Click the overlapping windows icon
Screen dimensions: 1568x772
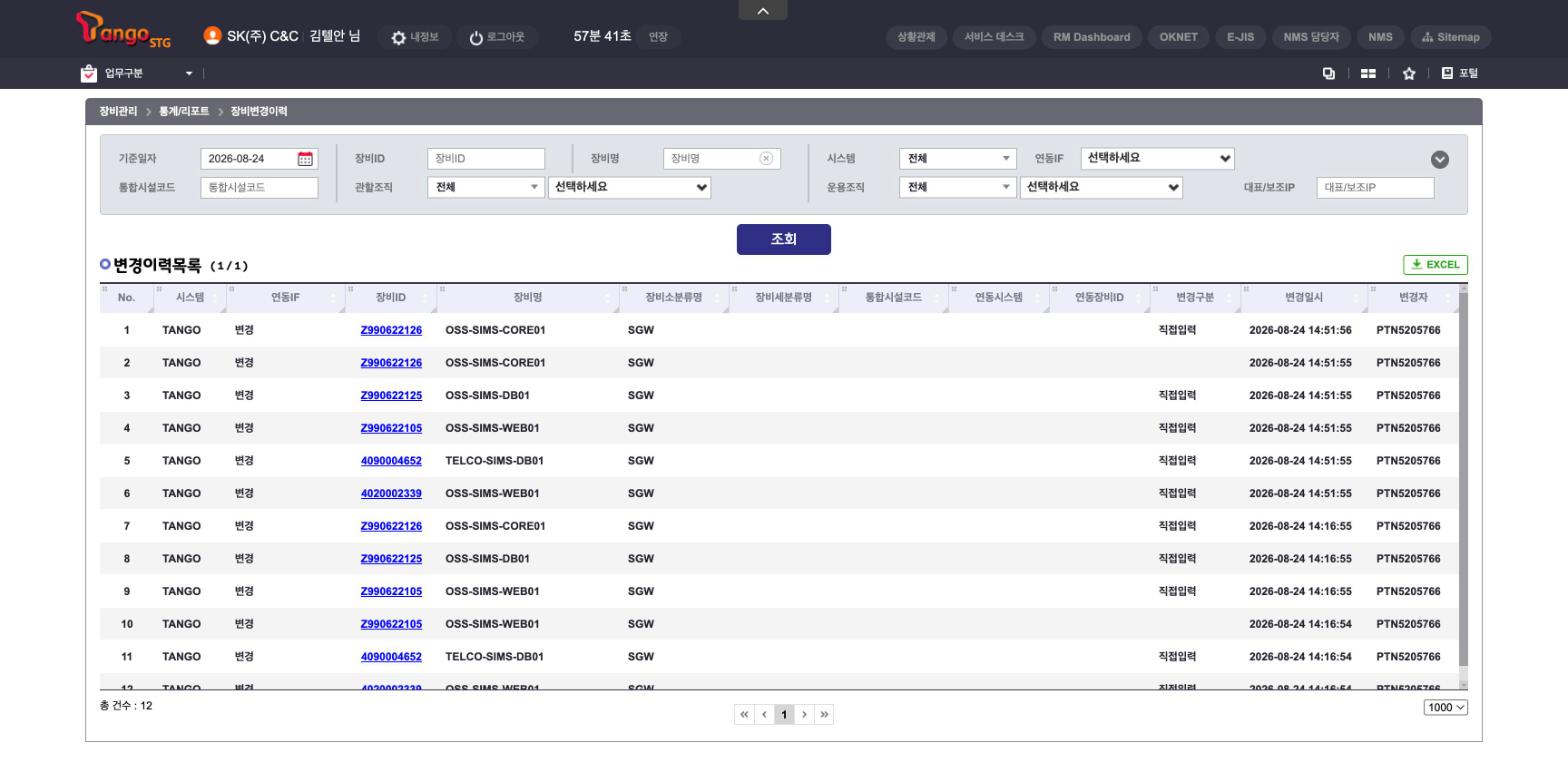point(1329,73)
